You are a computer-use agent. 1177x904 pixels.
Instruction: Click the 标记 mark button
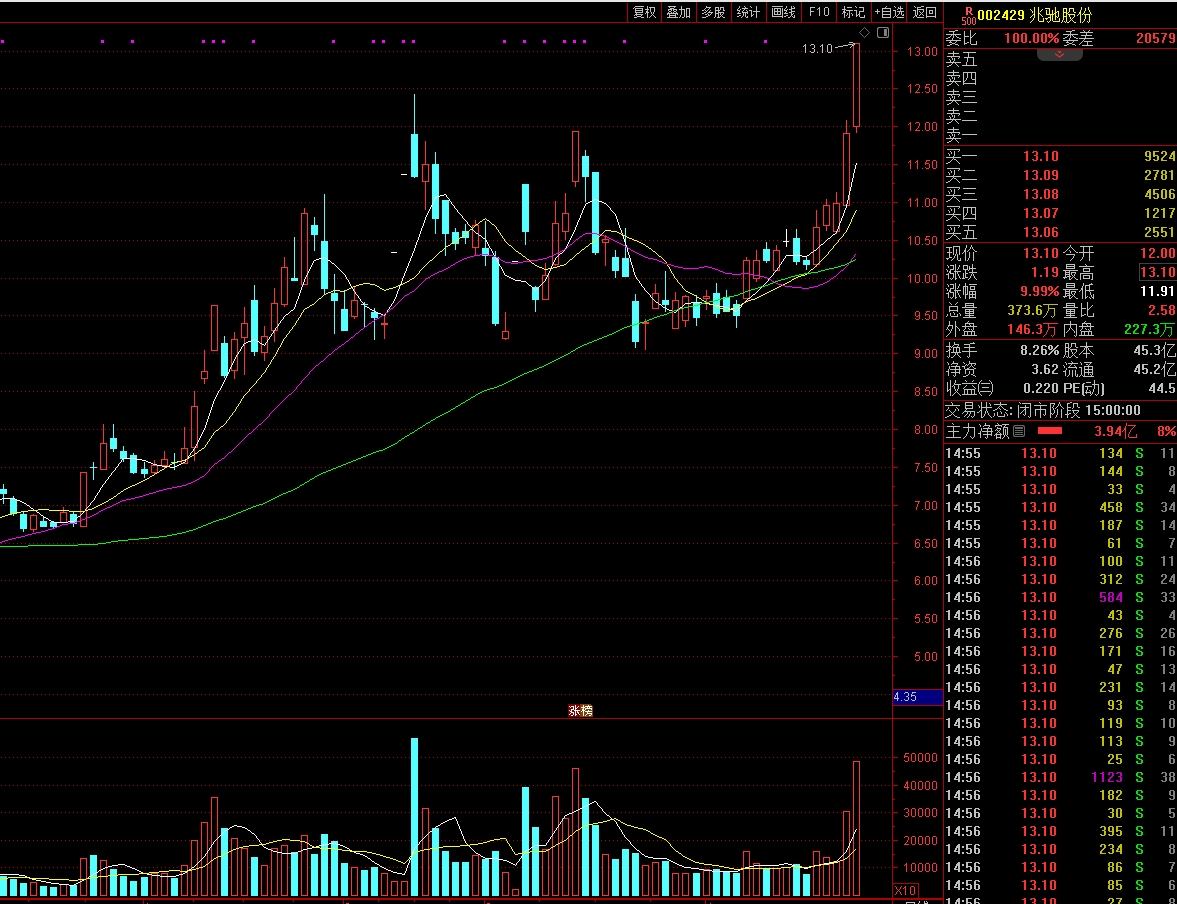(853, 12)
